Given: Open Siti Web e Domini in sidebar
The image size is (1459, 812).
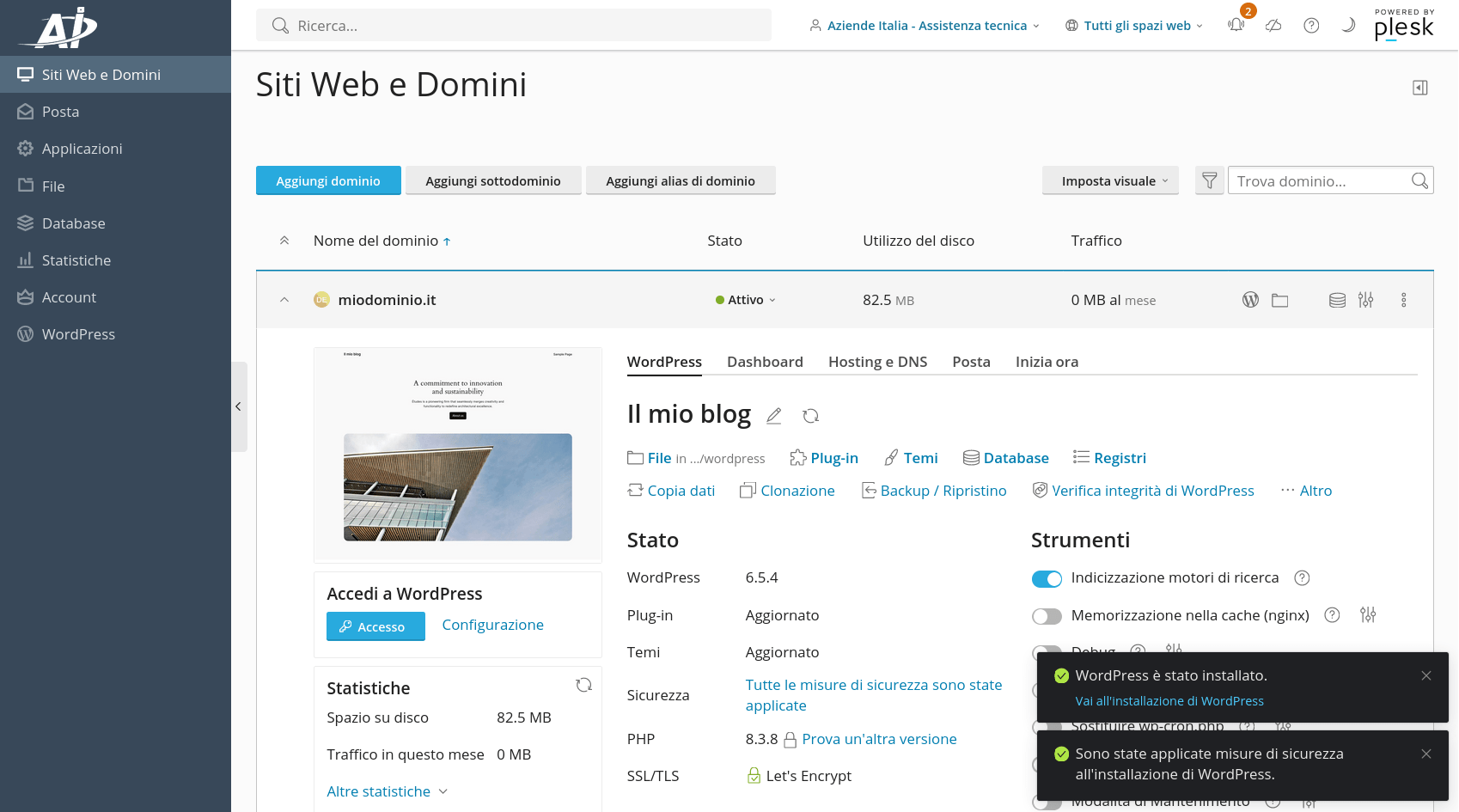Looking at the screenshot, I should [115, 75].
